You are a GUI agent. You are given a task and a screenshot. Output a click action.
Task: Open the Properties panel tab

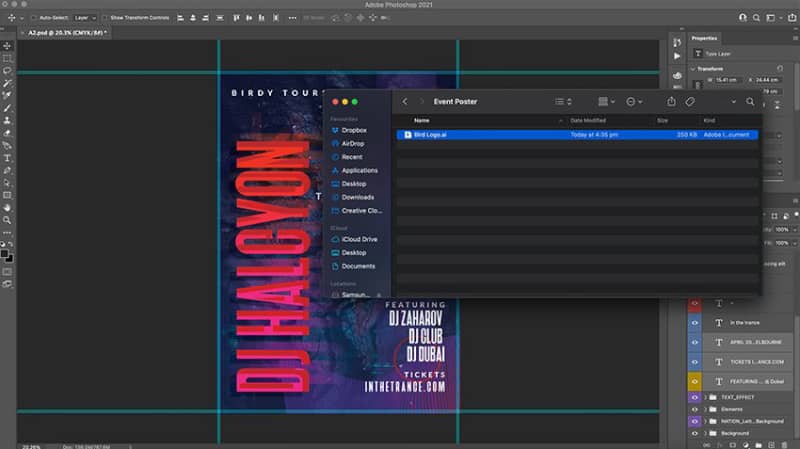point(704,38)
